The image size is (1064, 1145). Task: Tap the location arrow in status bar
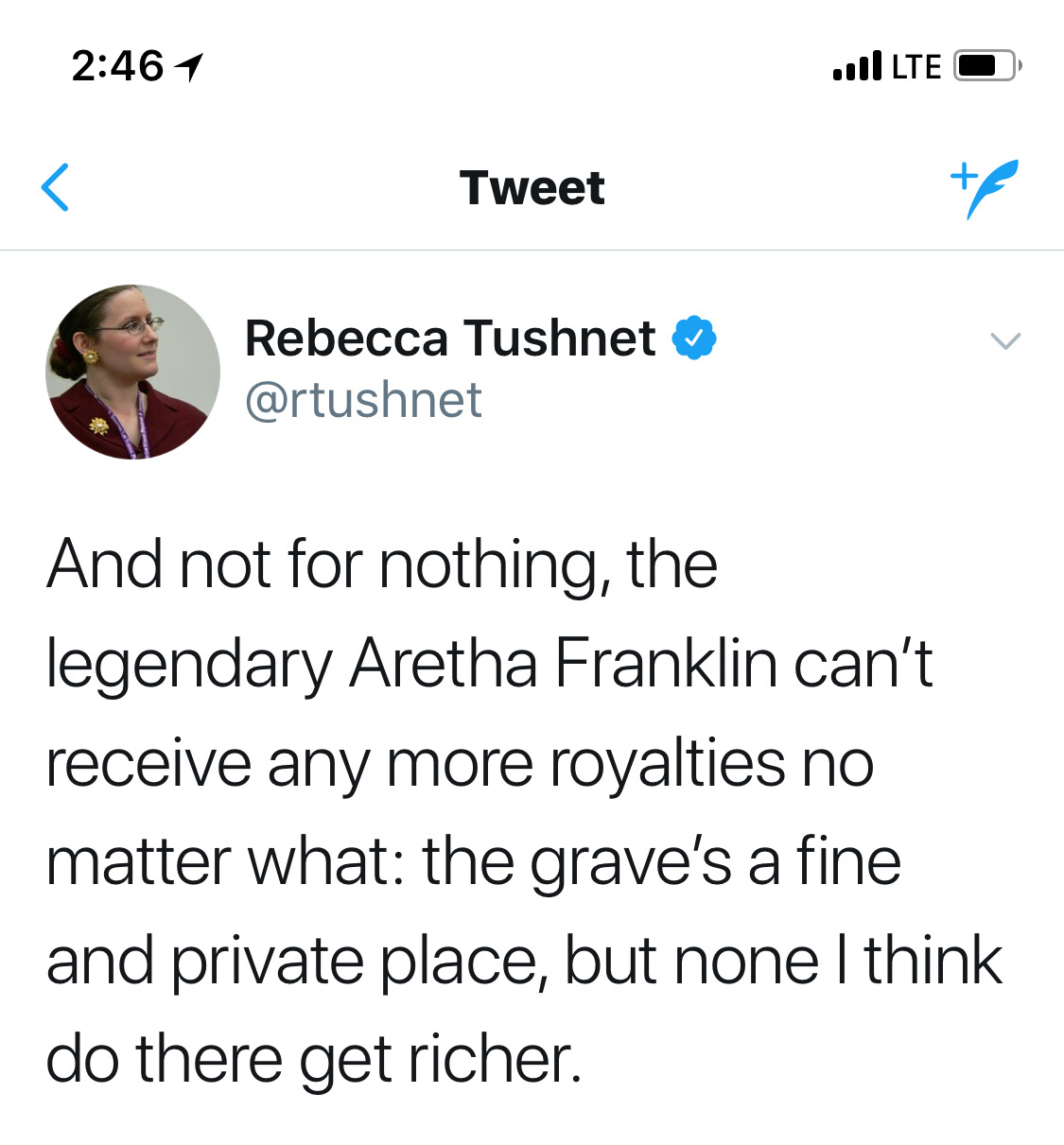[189, 66]
